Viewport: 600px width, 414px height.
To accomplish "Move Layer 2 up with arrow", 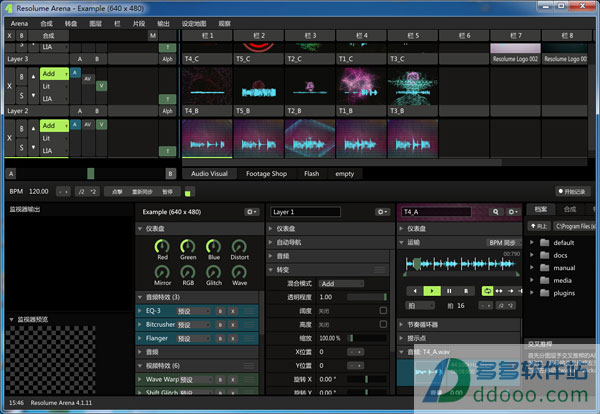I will pos(33,77).
